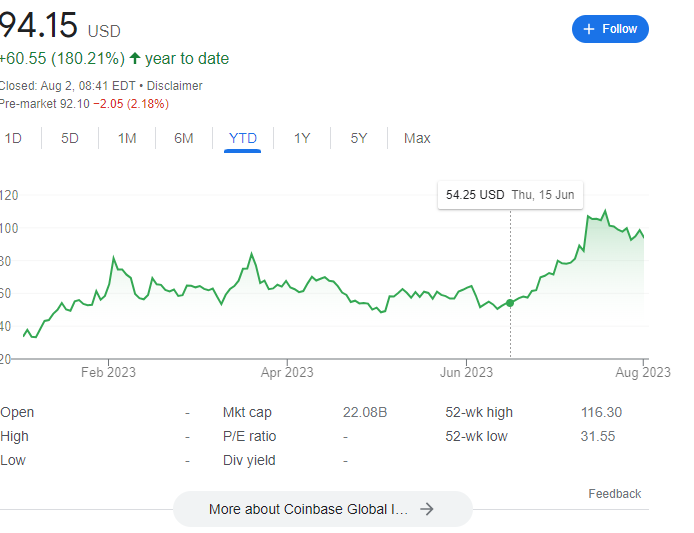Open the Disclaimer link

[174, 85]
